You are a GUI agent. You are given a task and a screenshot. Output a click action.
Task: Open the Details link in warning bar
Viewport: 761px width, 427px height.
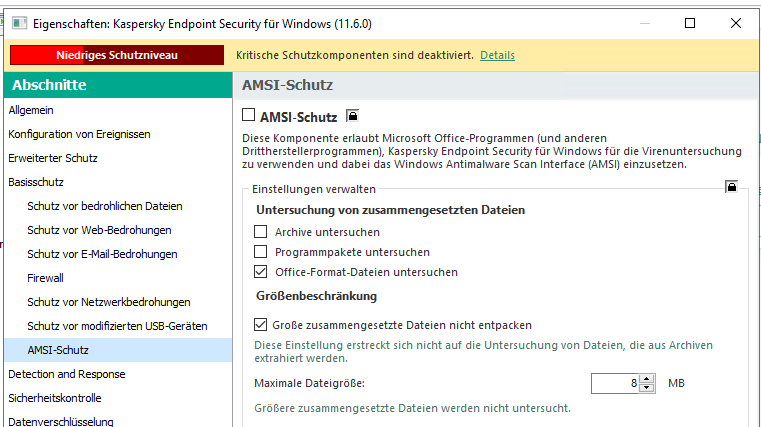[497, 55]
